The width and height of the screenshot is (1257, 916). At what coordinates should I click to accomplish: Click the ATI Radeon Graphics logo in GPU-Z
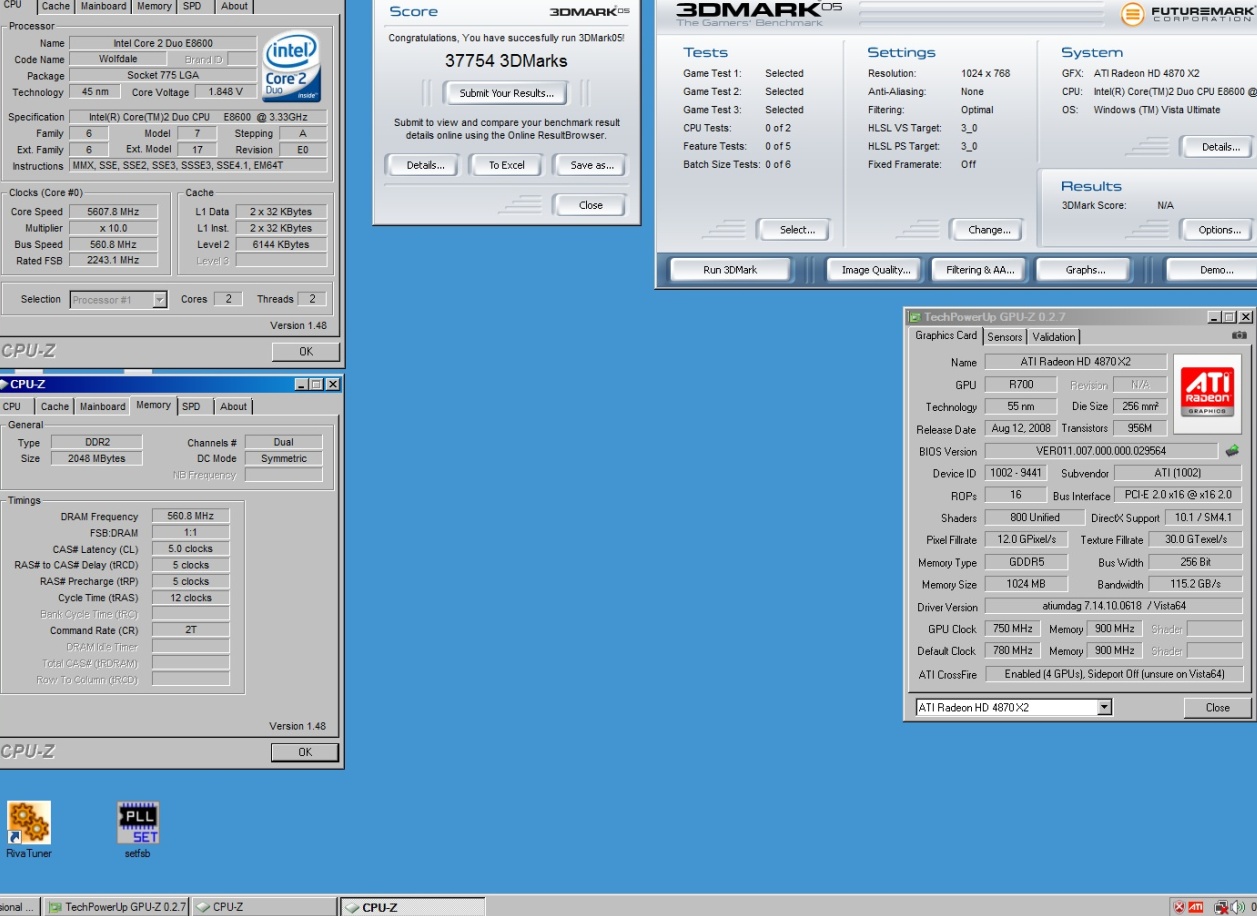(1207, 393)
